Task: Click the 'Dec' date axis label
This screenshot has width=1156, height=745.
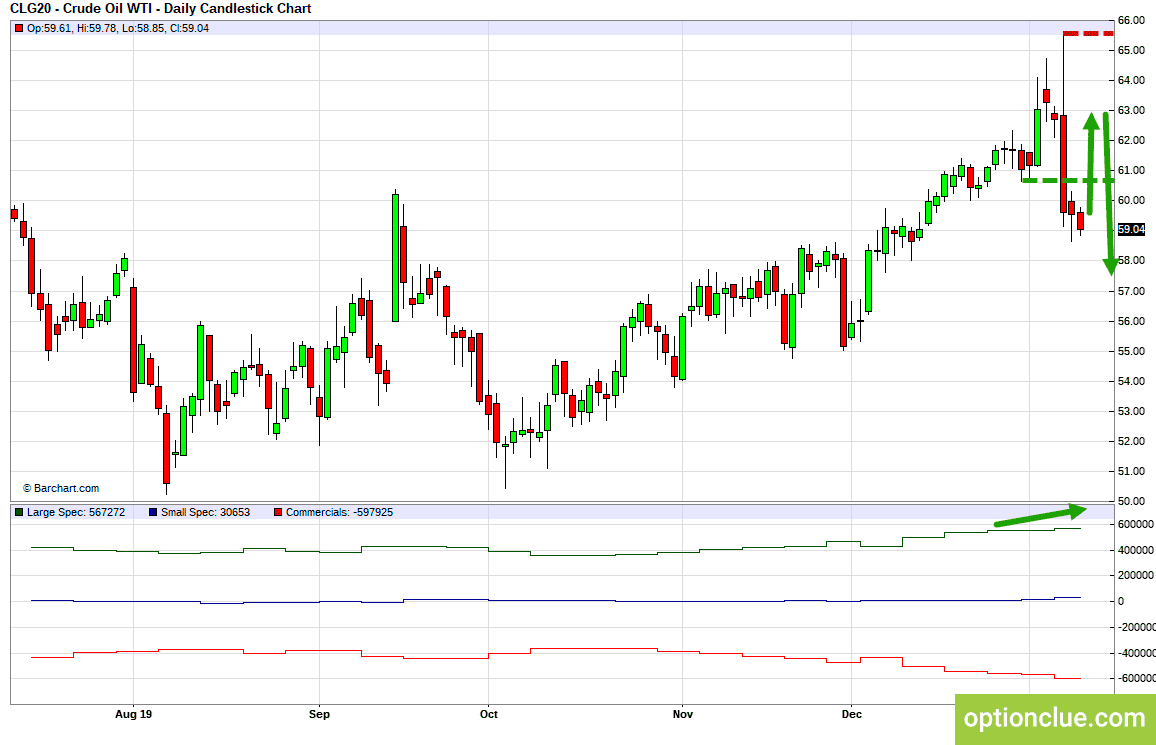Action: tap(852, 714)
